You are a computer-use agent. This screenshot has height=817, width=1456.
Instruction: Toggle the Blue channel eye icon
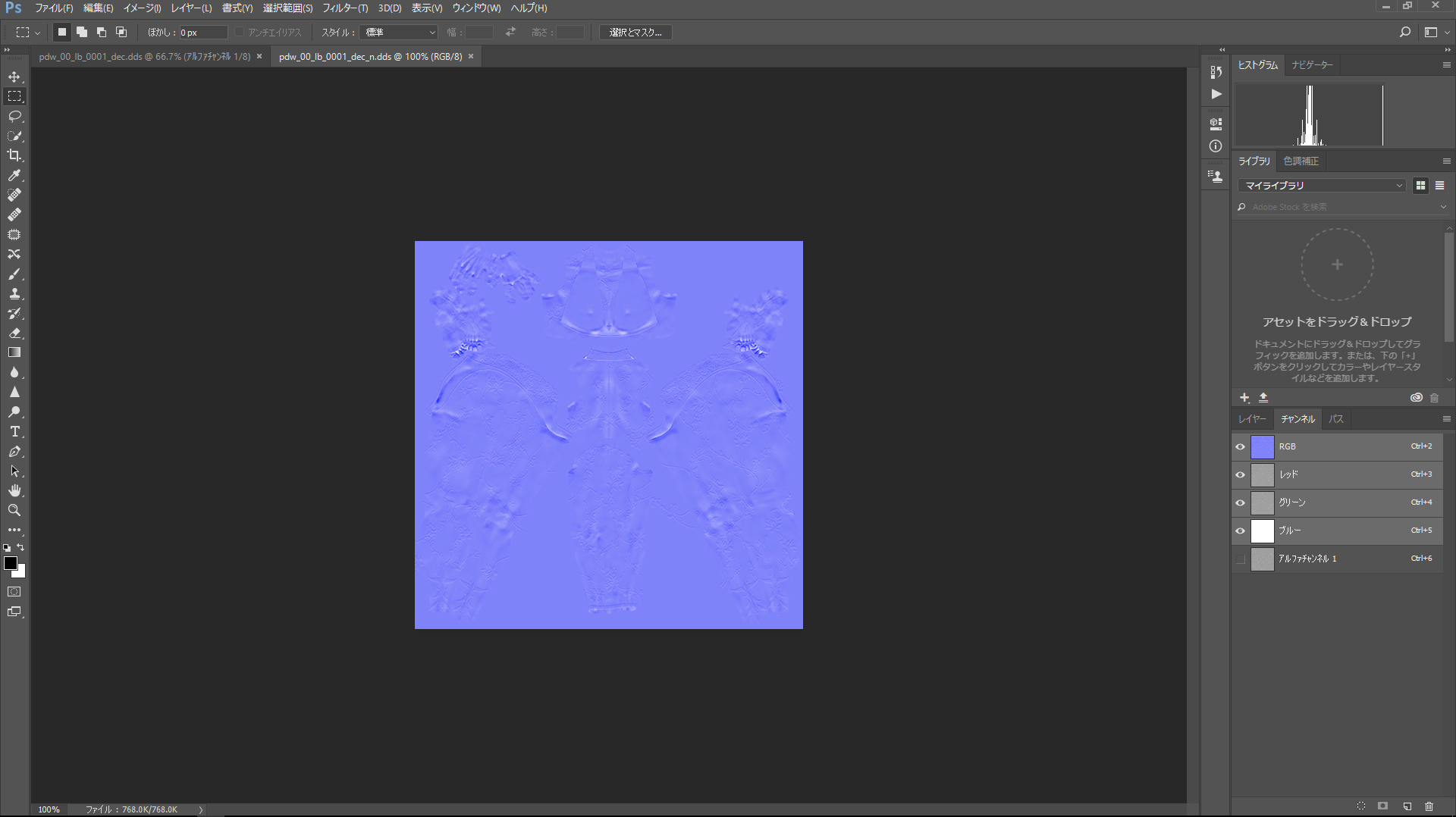tap(1241, 531)
